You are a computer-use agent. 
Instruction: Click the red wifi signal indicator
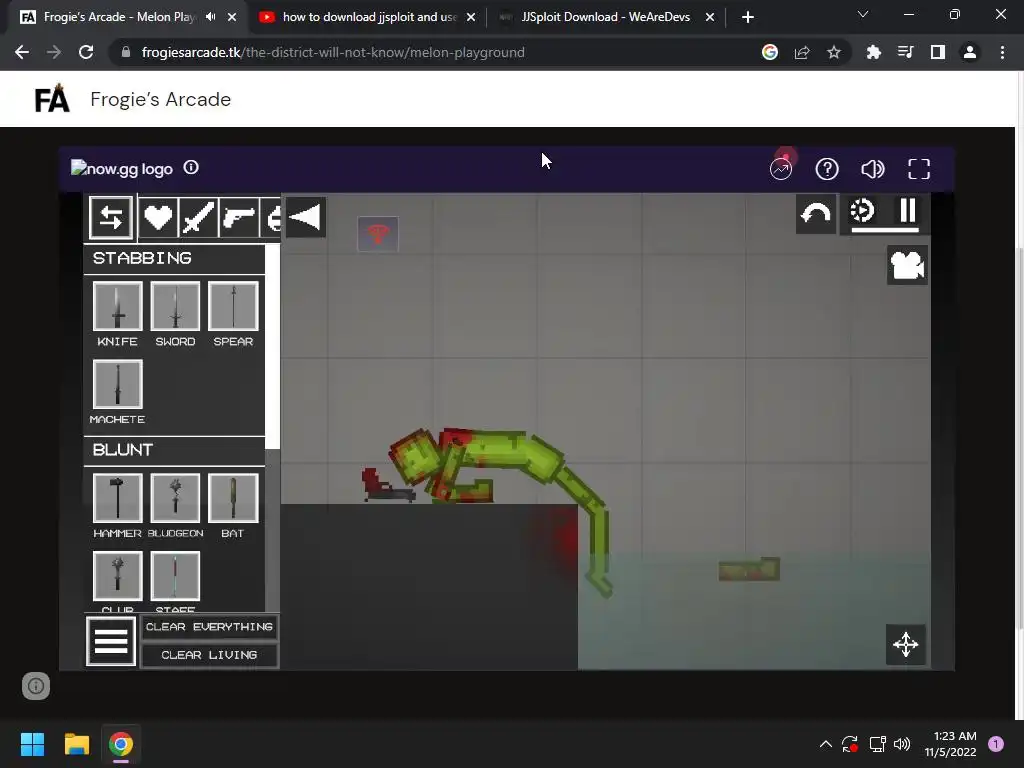[378, 234]
